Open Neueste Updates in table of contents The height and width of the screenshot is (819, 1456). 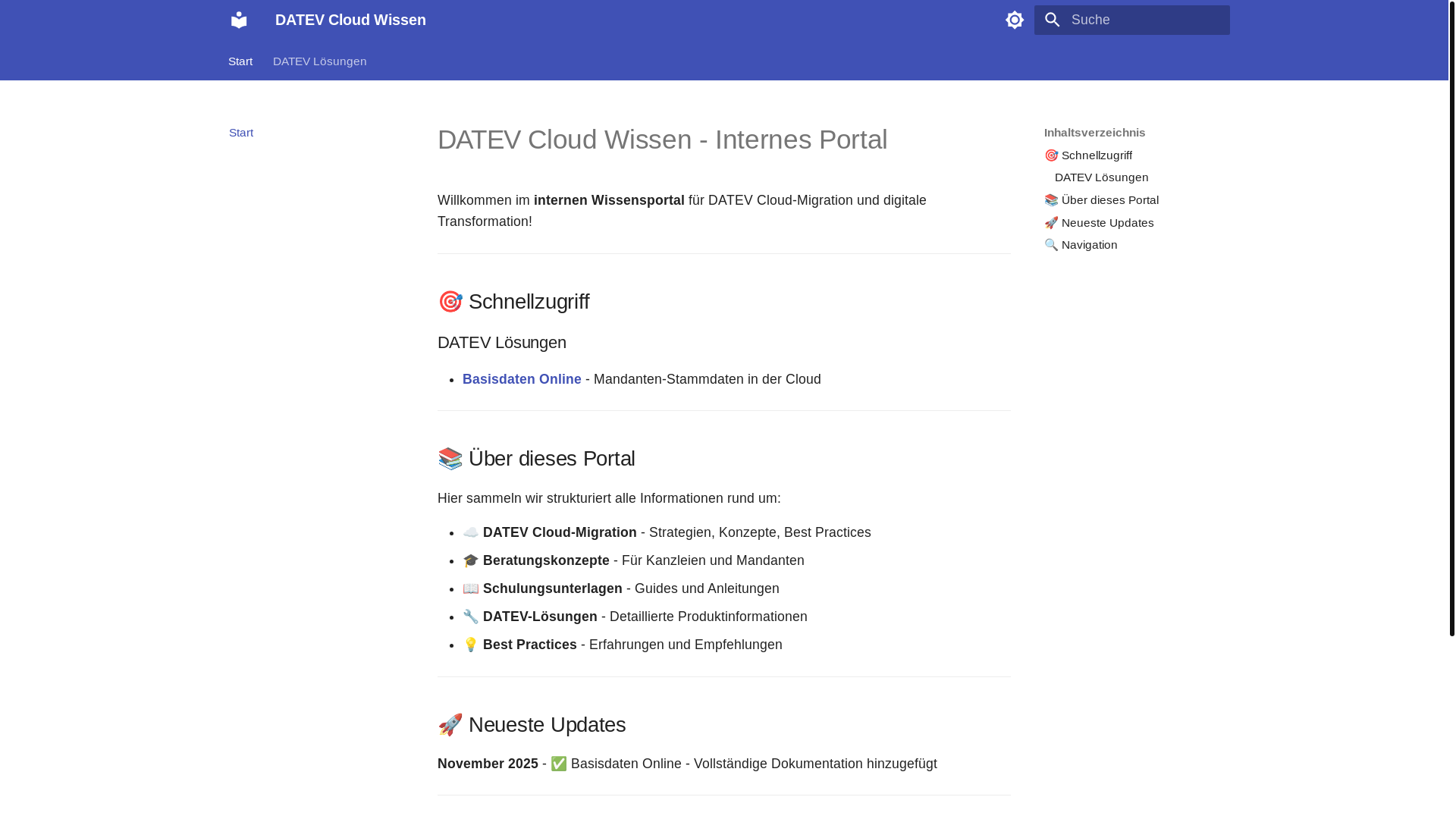click(x=1099, y=223)
